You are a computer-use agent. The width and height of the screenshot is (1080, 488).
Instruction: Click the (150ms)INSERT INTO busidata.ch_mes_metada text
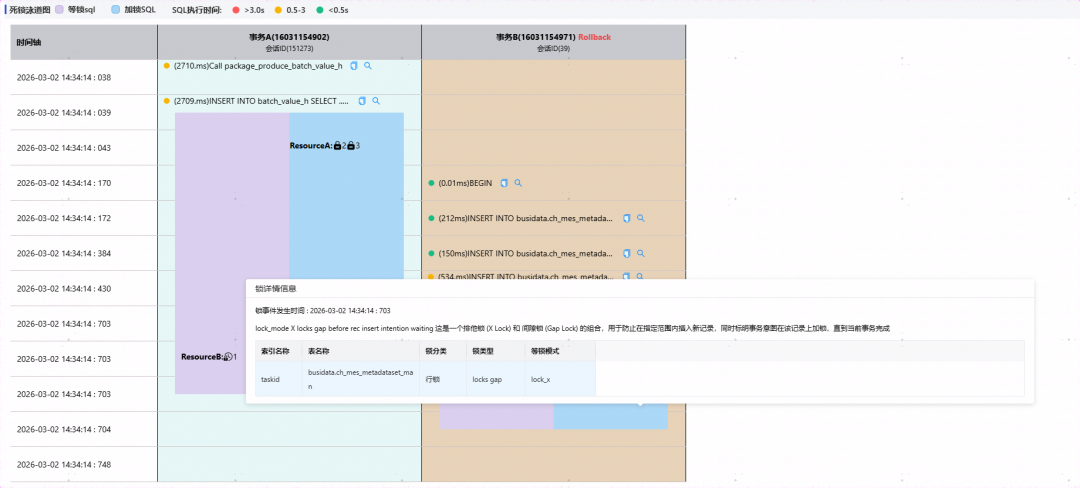click(526, 253)
